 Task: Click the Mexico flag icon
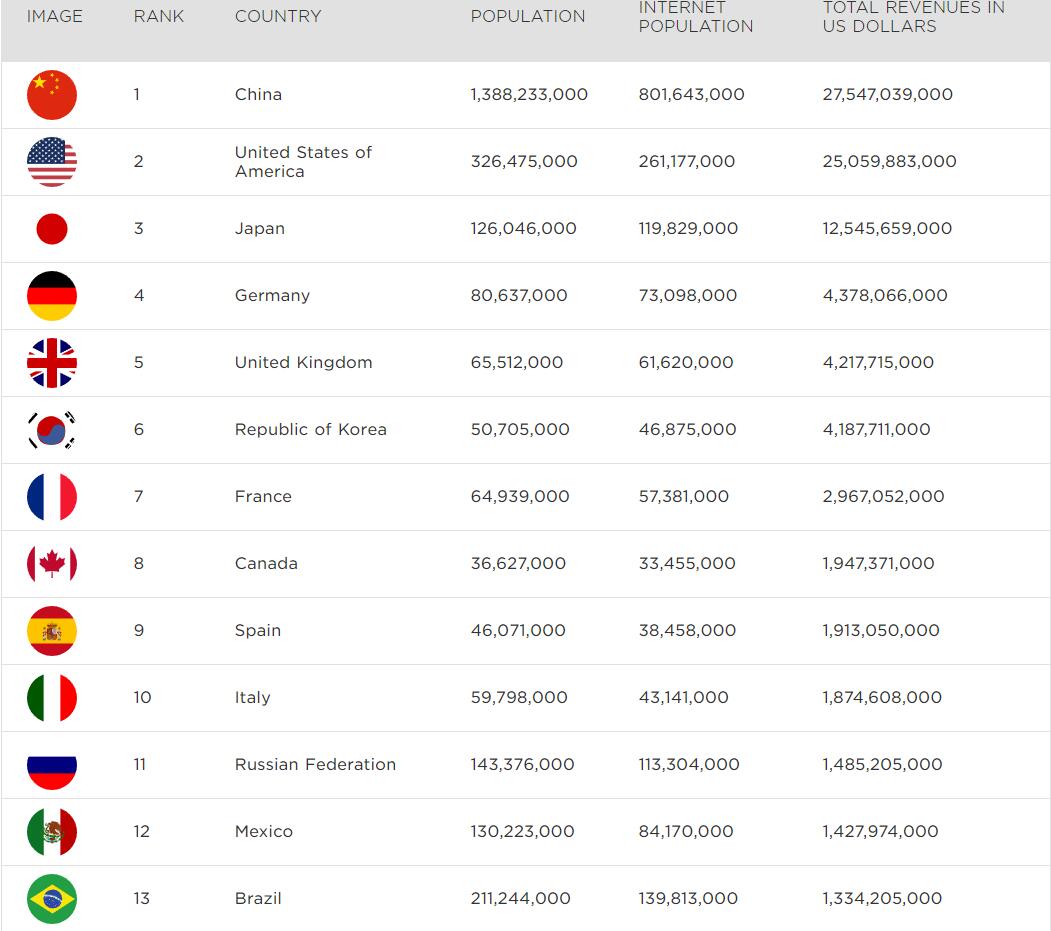[52, 831]
